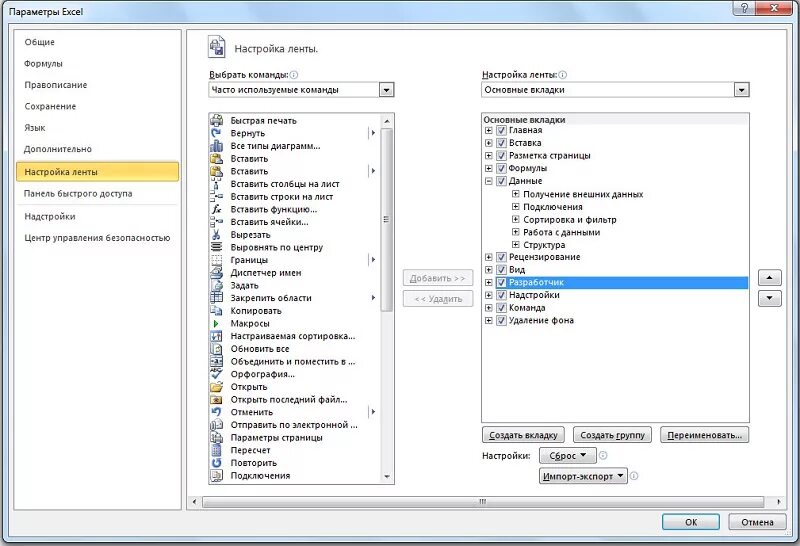Click the Границы borders icon
The height and width of the screenshot is (546, 800).
(x=216, y=260)
